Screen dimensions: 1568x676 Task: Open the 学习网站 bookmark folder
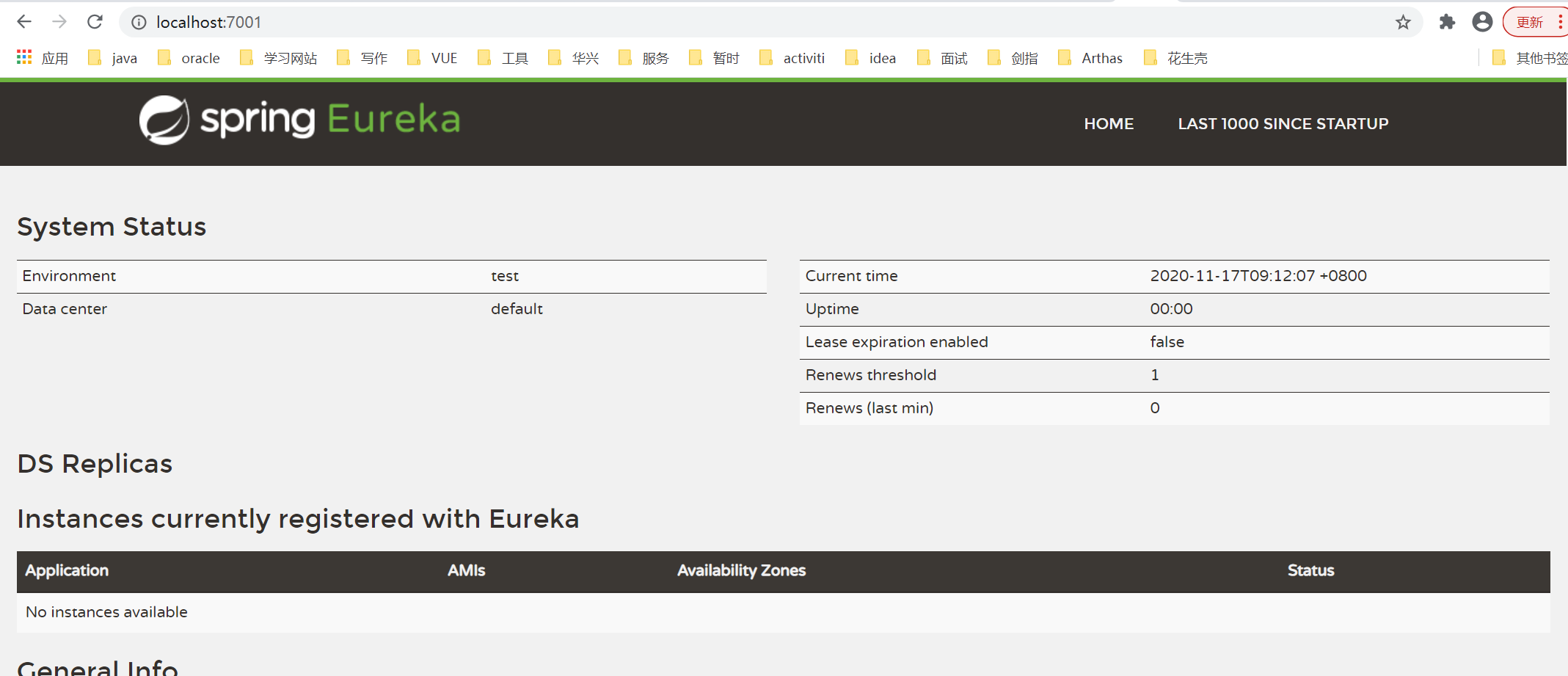[278, 58]
